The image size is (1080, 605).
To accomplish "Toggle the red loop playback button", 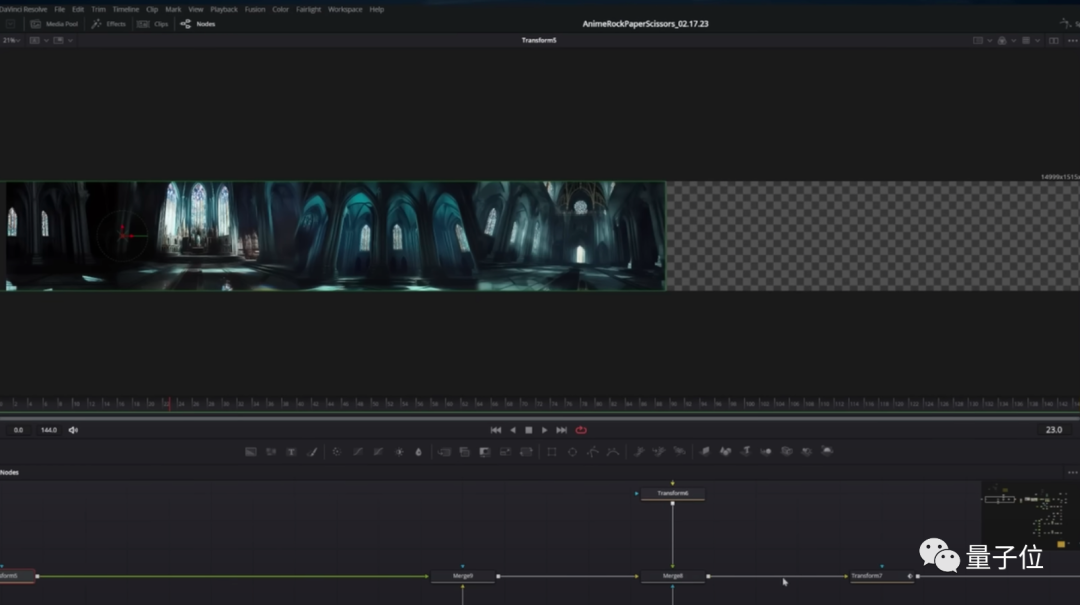I will point(581,430).
